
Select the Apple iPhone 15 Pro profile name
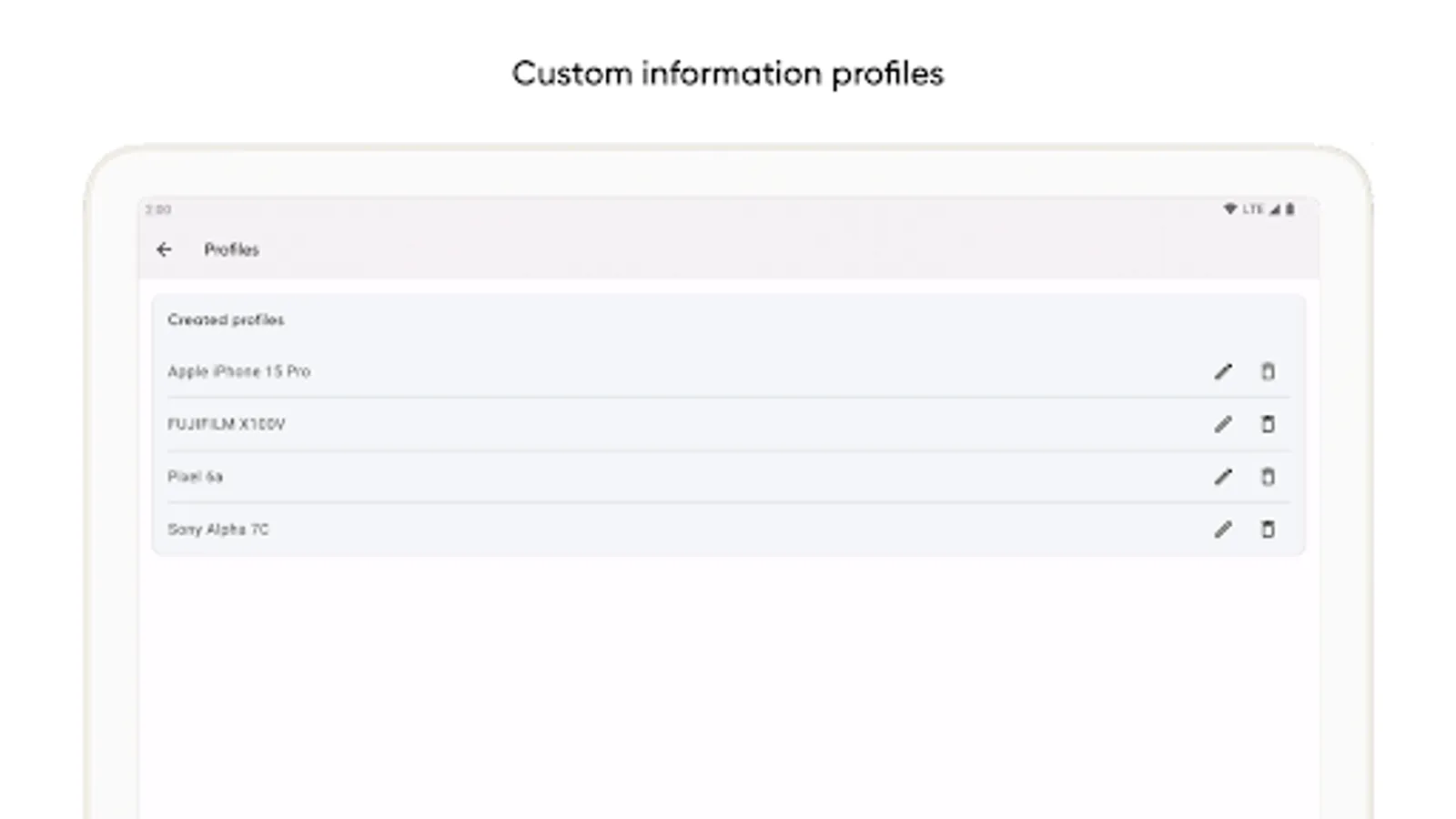[x=238, y=371]
